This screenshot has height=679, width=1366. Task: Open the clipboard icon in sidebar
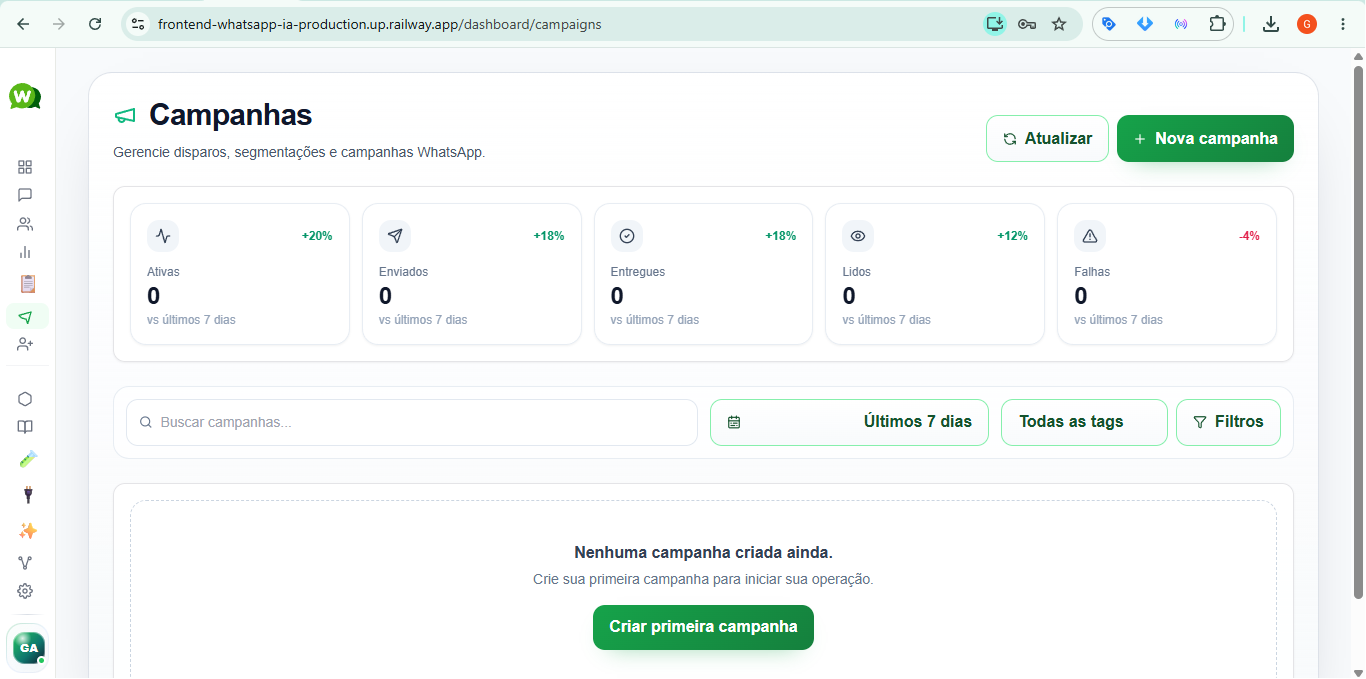tap(27, 284)
